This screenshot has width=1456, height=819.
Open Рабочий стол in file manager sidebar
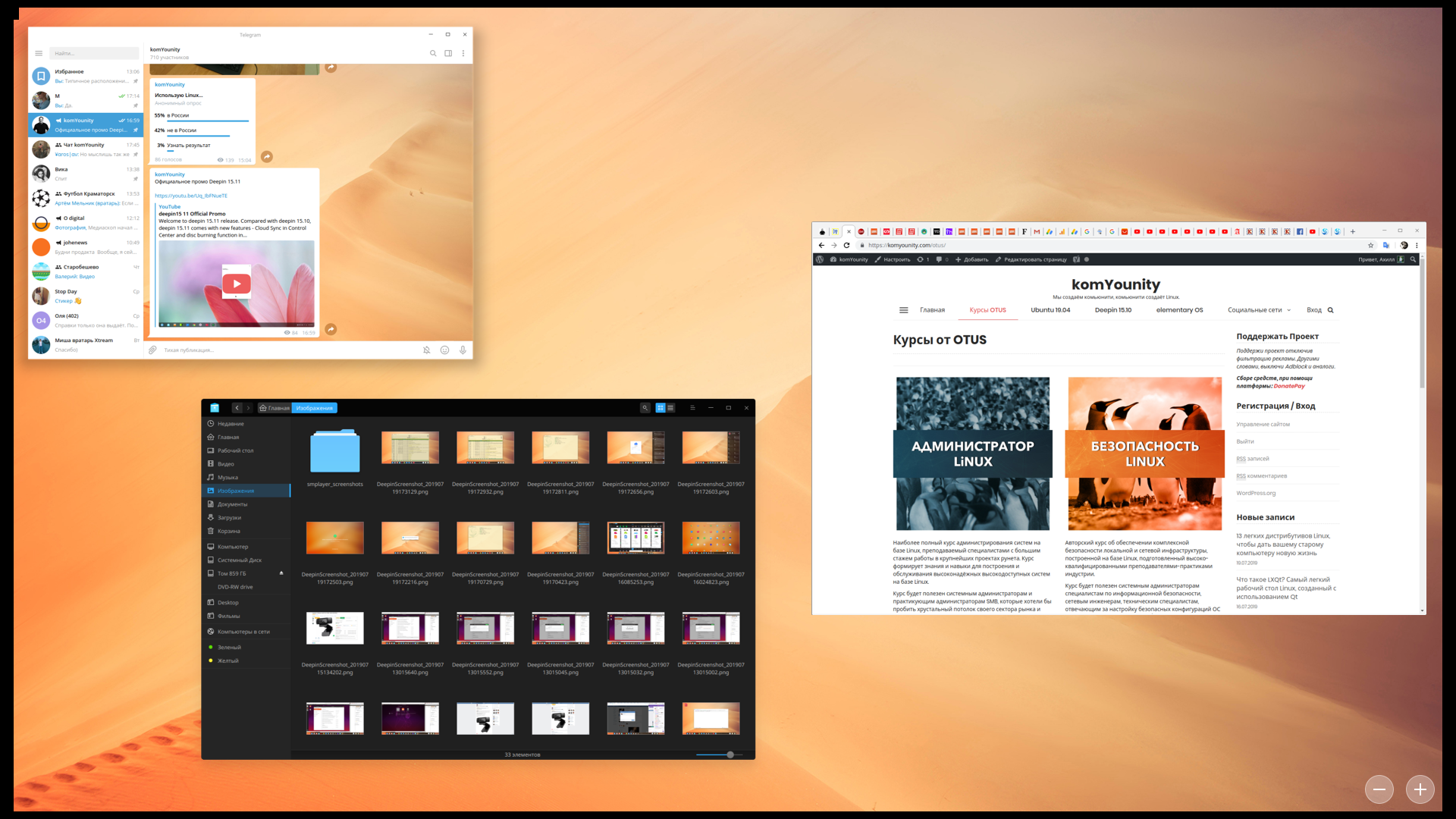coord(246,450)
